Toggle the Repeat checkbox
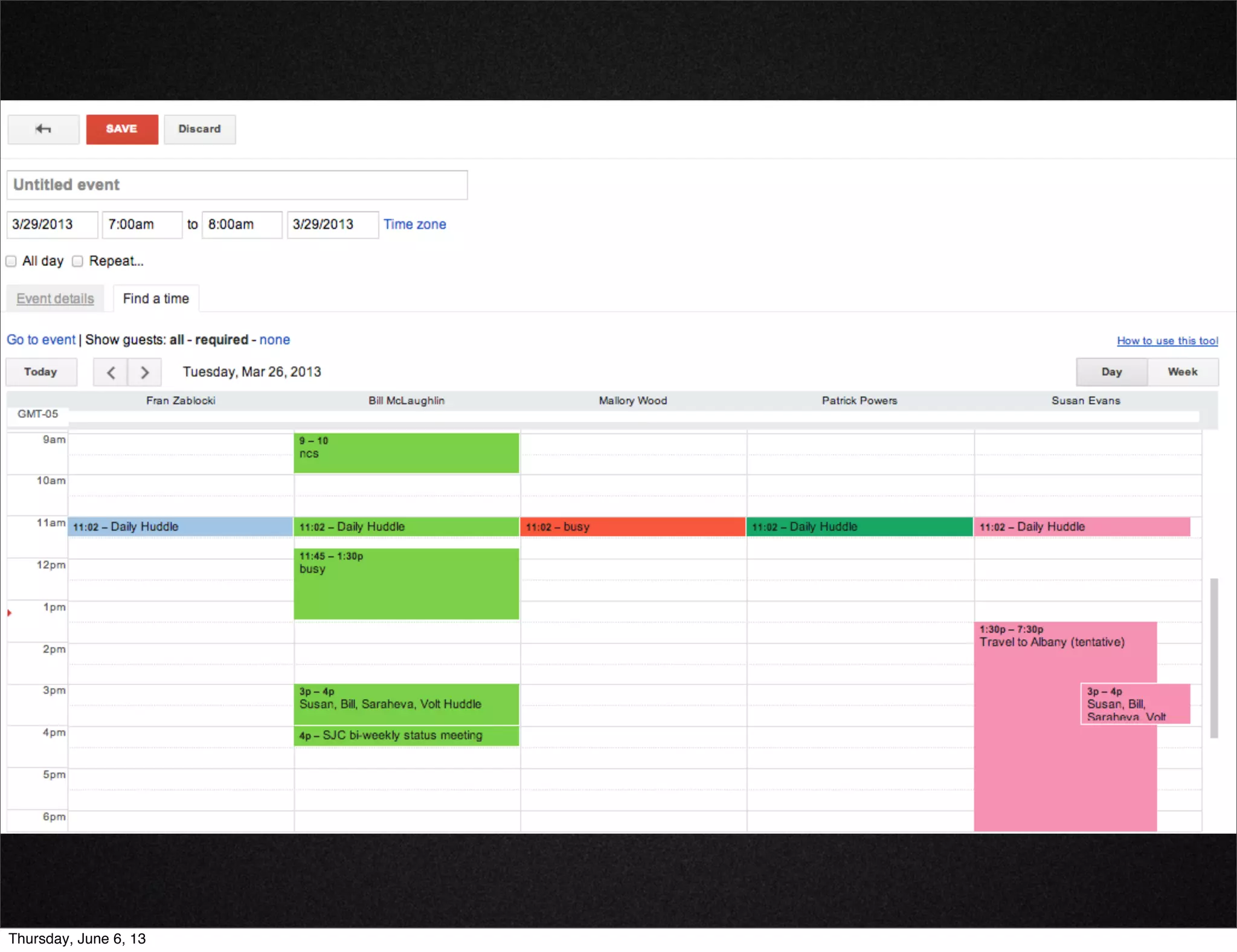The height and width of the screenshot is (952, 1237). pos(77,261)
